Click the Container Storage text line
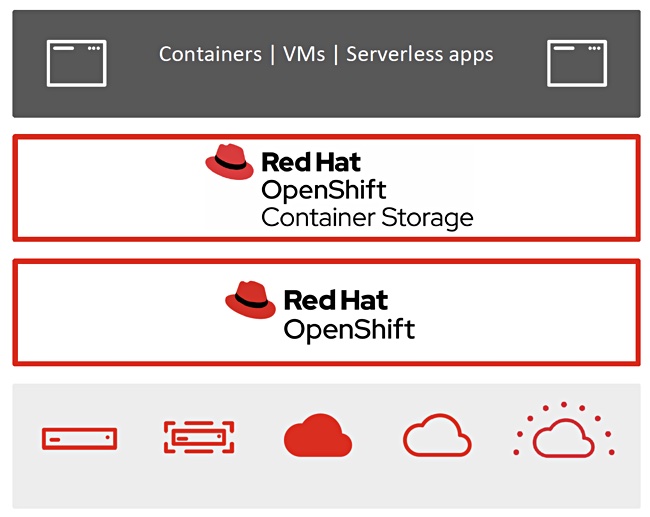650x517 pixels. 367,218
